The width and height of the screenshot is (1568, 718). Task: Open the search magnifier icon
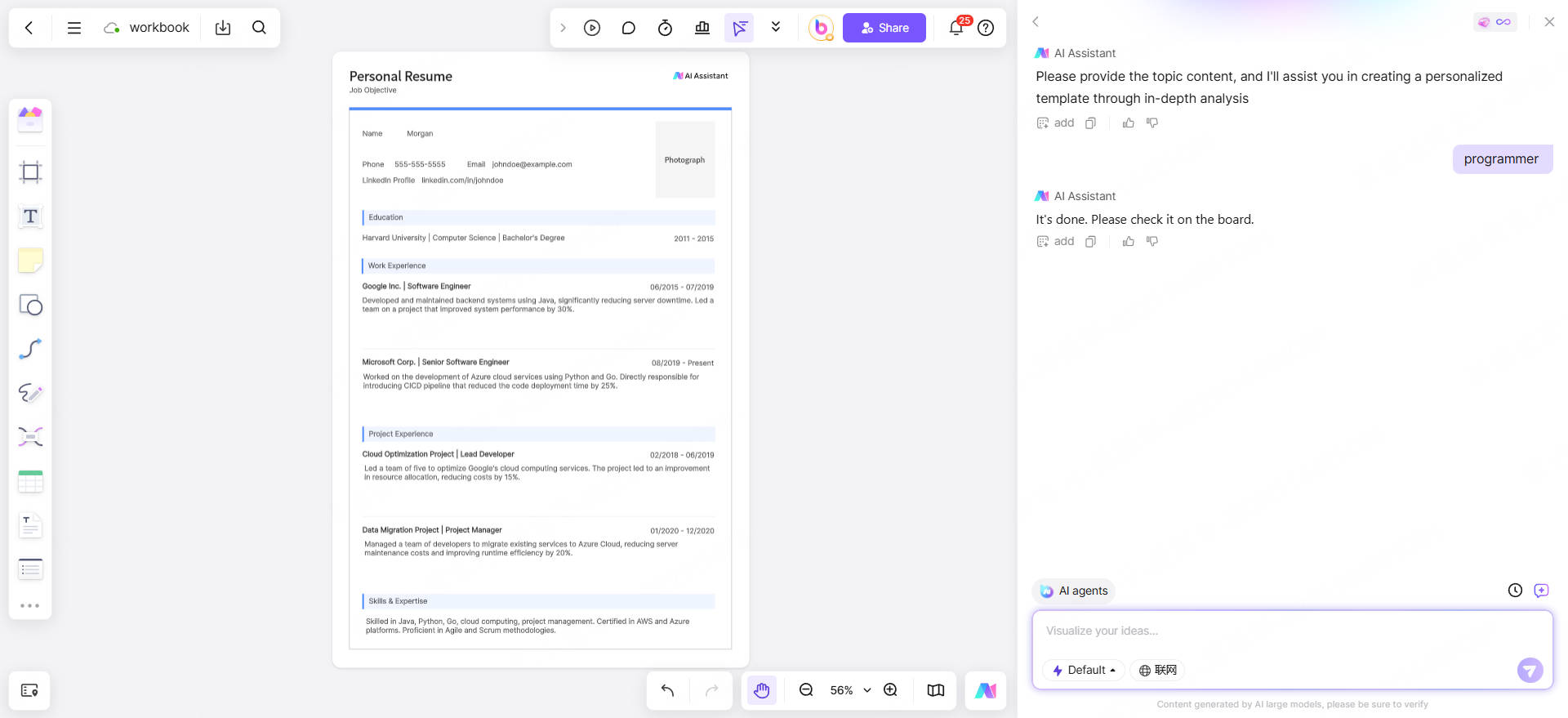pyautogui.click(x=259, y=28)
